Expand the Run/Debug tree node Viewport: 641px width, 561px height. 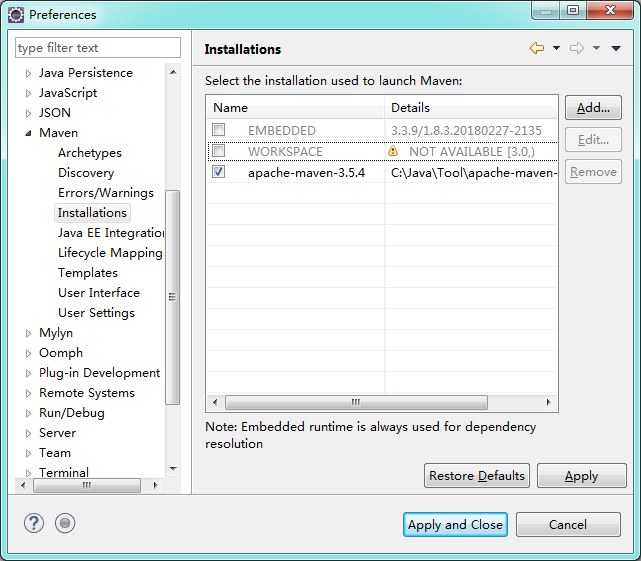28,413
